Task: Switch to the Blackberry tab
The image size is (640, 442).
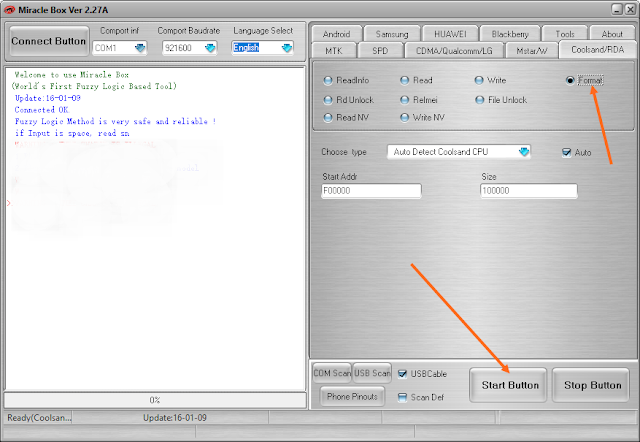Action: 510,34
